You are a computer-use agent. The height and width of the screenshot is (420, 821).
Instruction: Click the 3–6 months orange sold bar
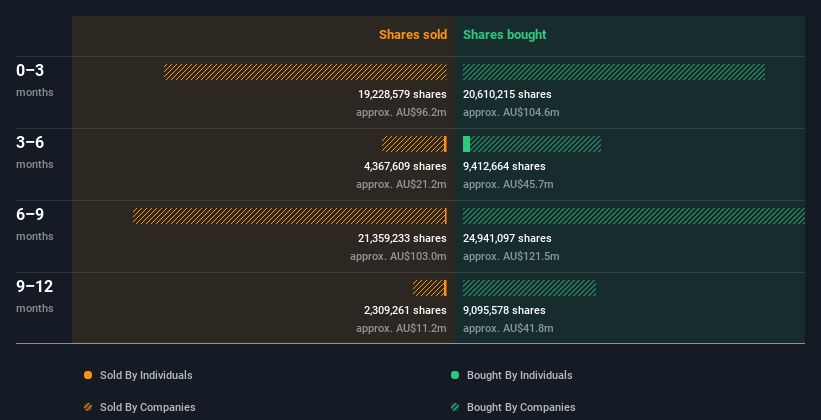pyautogui.click(x=414, y=144)
